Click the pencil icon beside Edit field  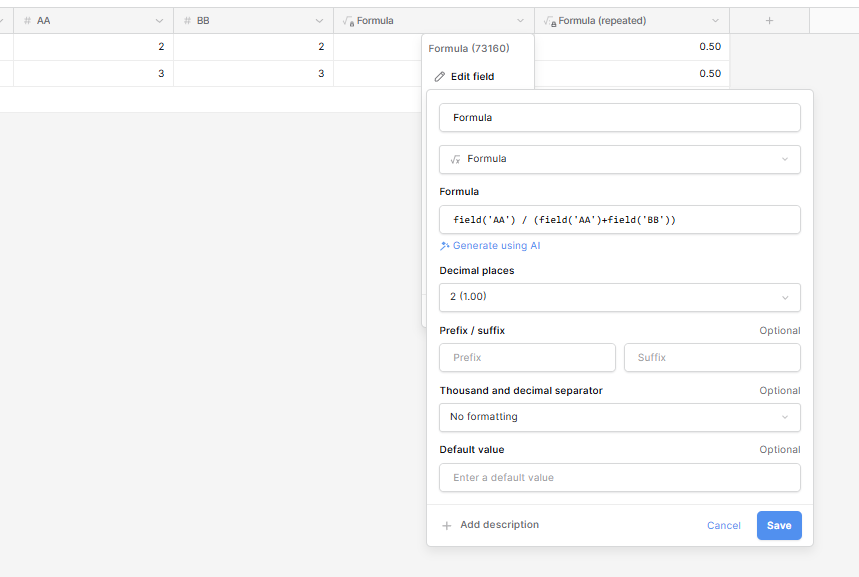pyautogui.click(x=439, y=77)
